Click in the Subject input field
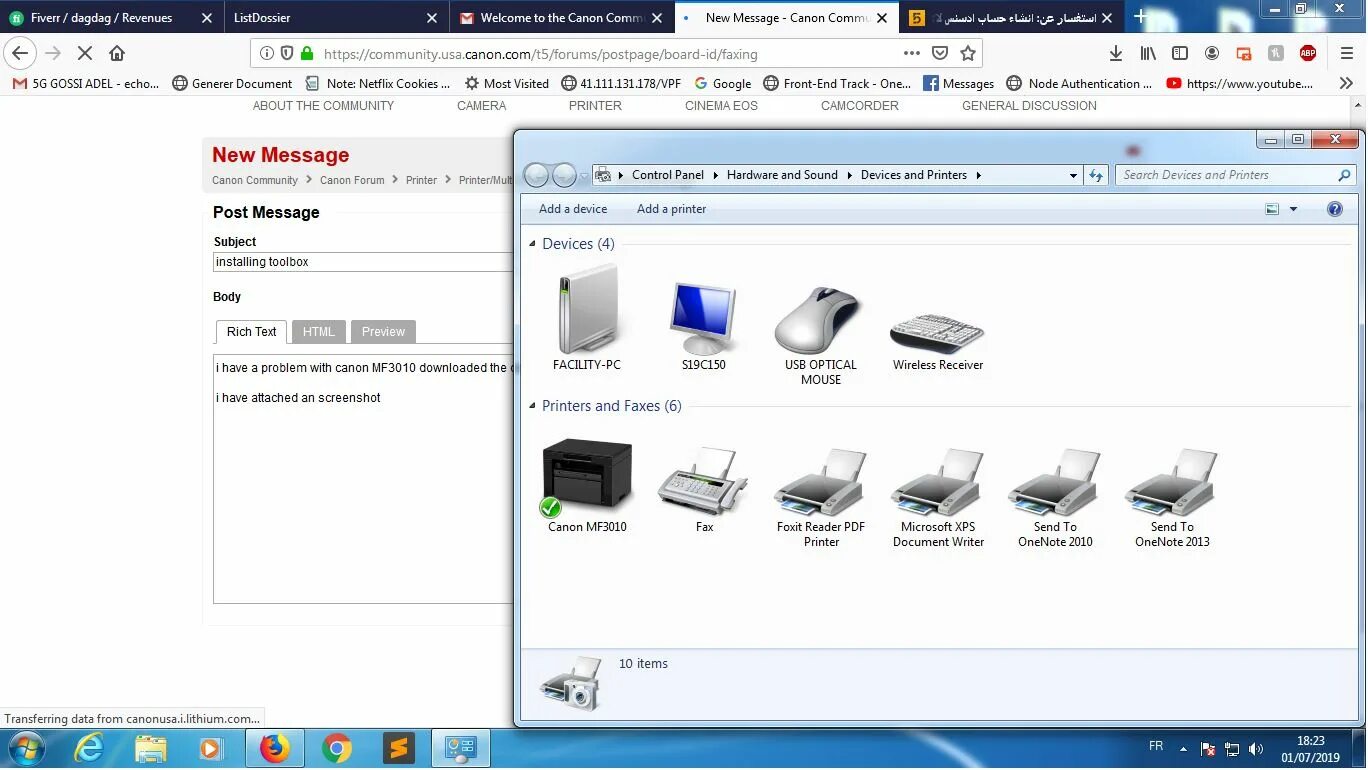This screenshot has width=1368, height=770. [363, 262]
